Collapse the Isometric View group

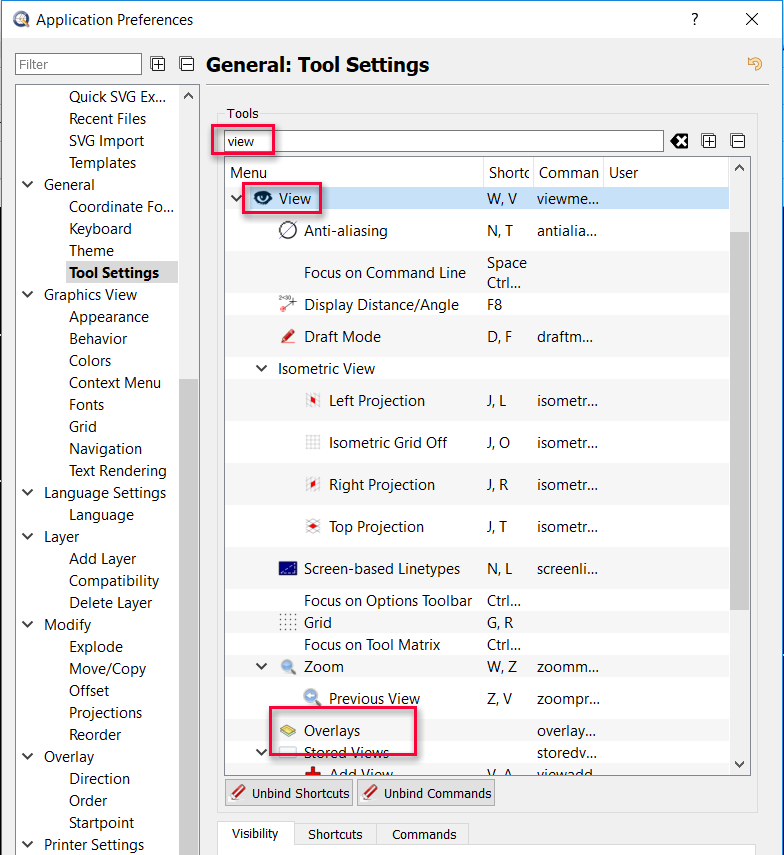tap(262, 369)
